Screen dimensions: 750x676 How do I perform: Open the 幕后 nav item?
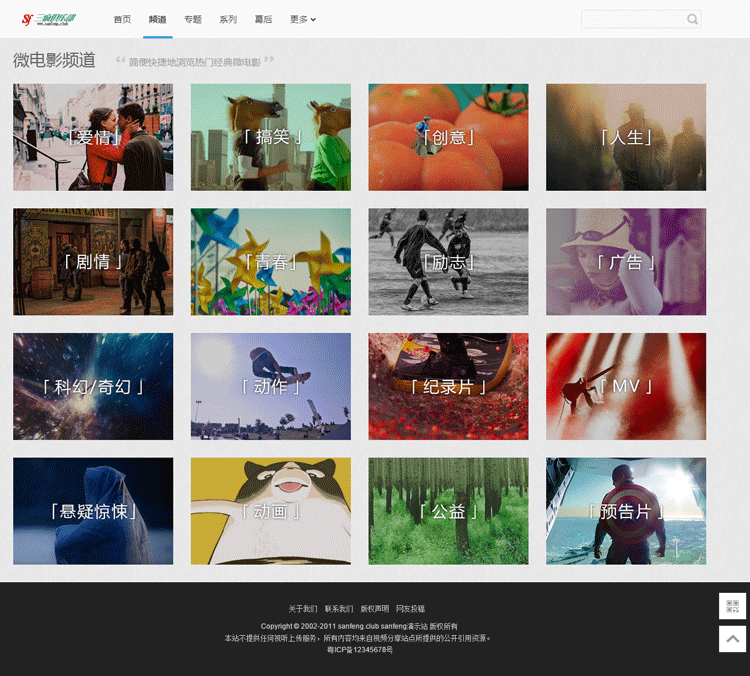pyautogui.click(x=264, y=19)
